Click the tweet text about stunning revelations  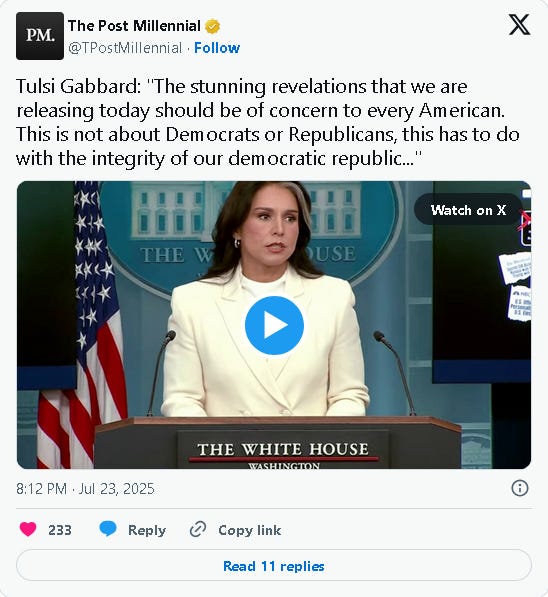[268, 122]
